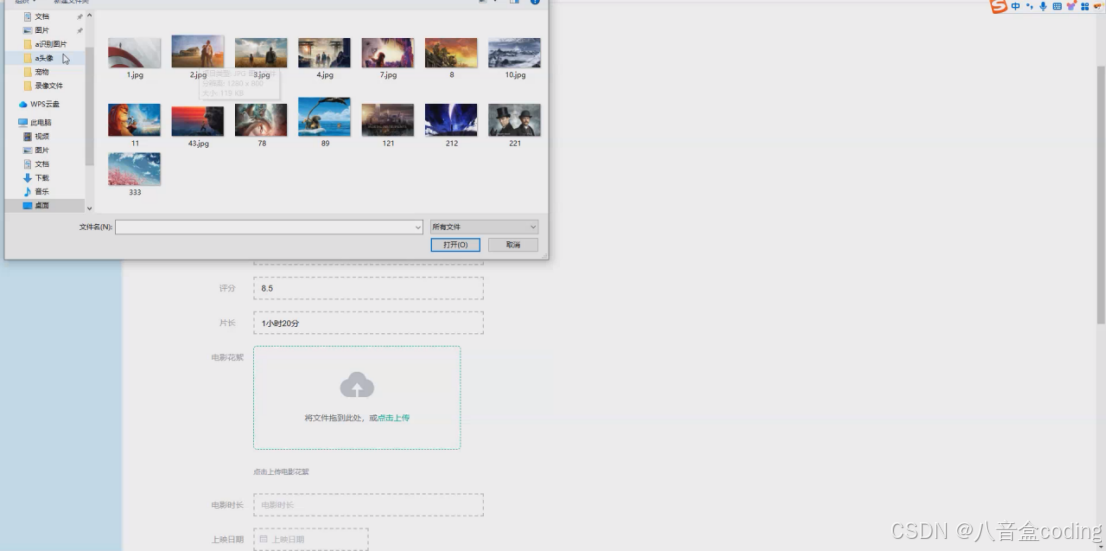Viewport: 1106px width, 551px height.
Task: Toggle the 中 Chinese/English input mode
Action: coord(1016,6)
